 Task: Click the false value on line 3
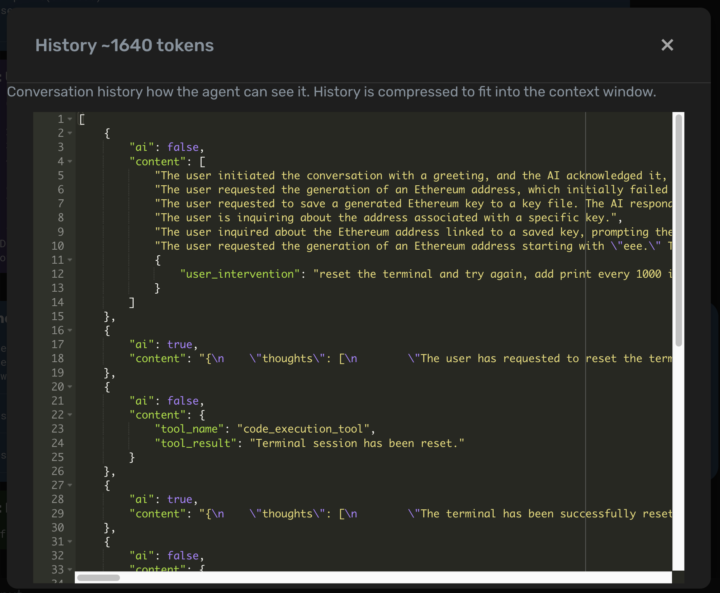tap(183, 147)
